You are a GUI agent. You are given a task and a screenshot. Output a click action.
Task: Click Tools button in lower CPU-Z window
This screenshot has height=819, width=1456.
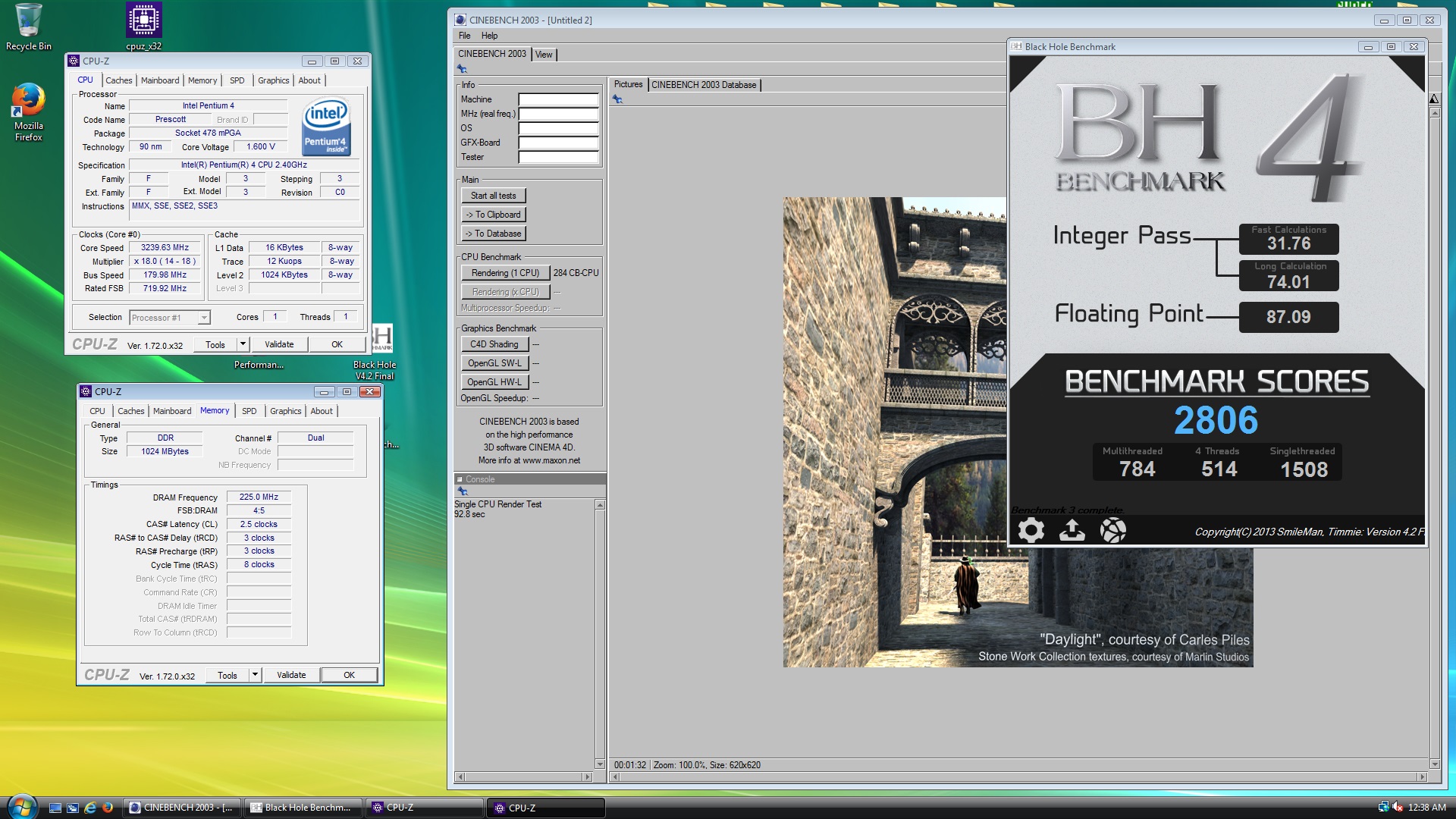pos(227,675)
